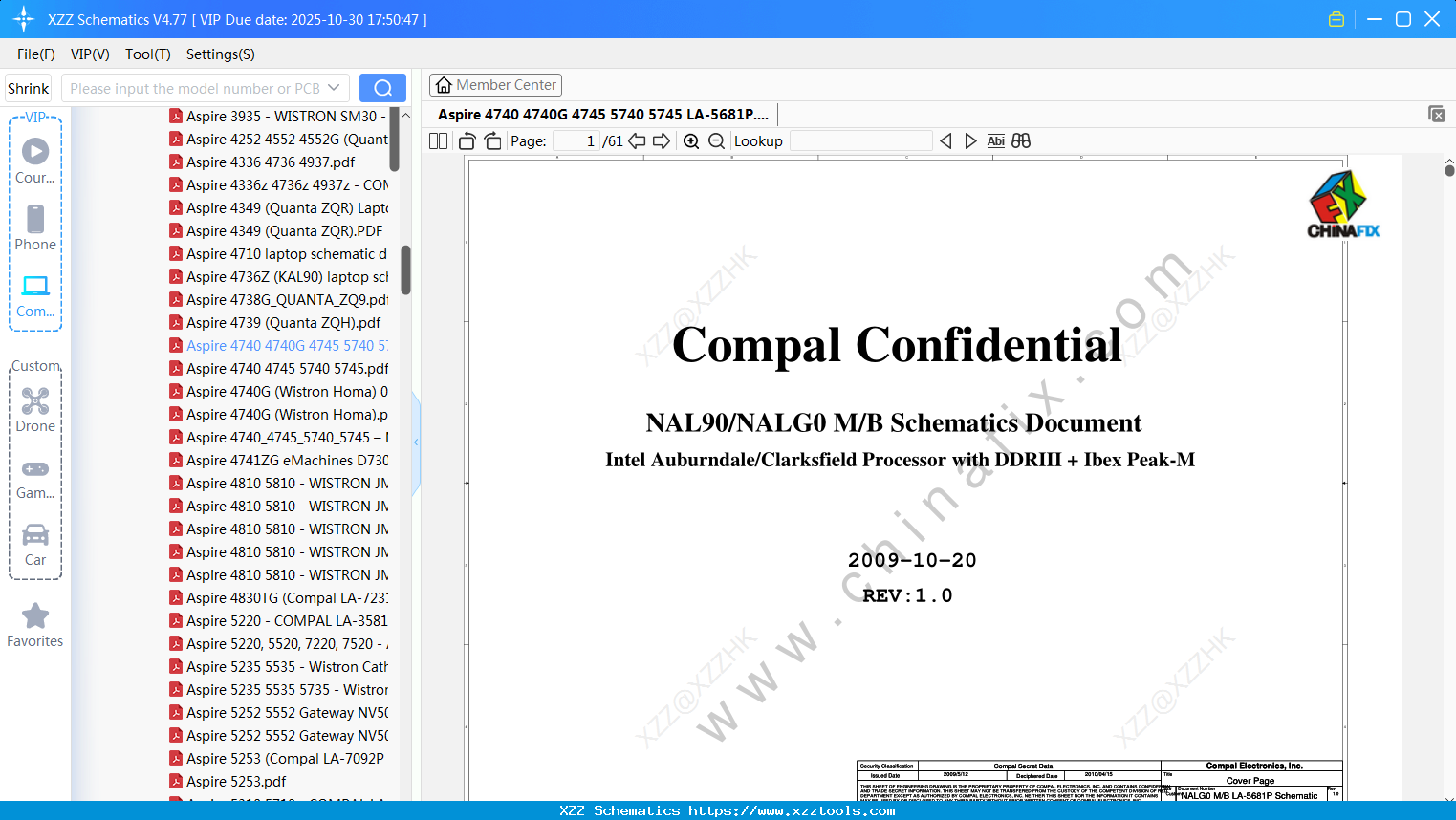Click the blue magnifier search button
Screen dimensions: 1456x820
point(382,88)
